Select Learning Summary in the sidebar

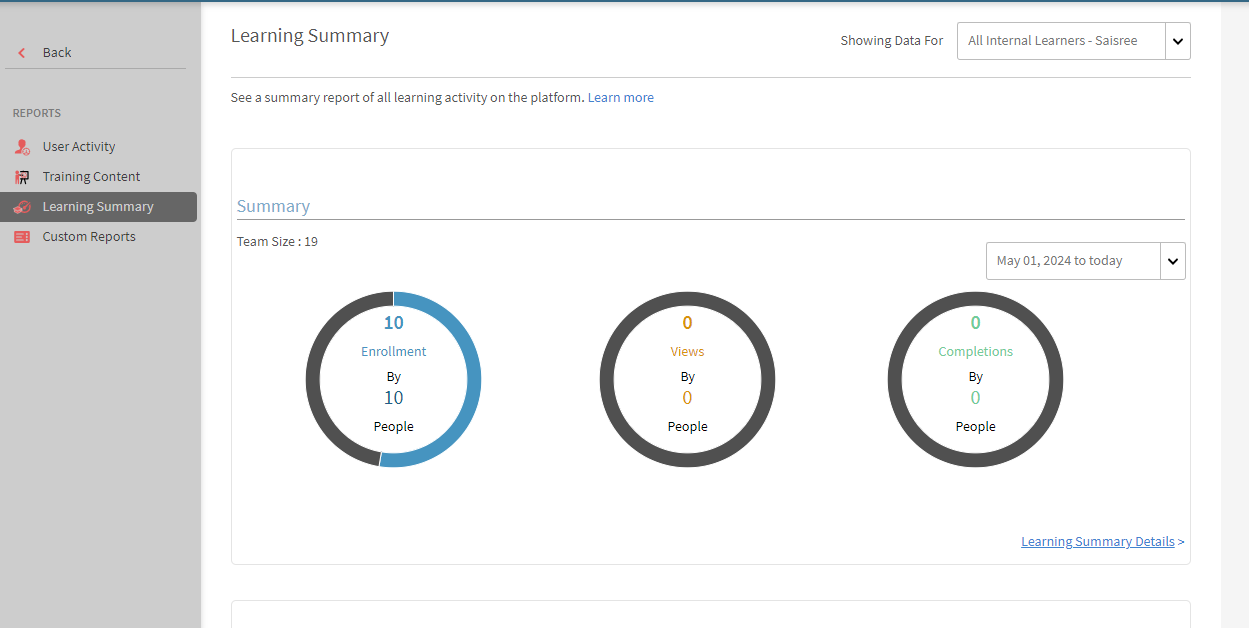tap(98, 207)
